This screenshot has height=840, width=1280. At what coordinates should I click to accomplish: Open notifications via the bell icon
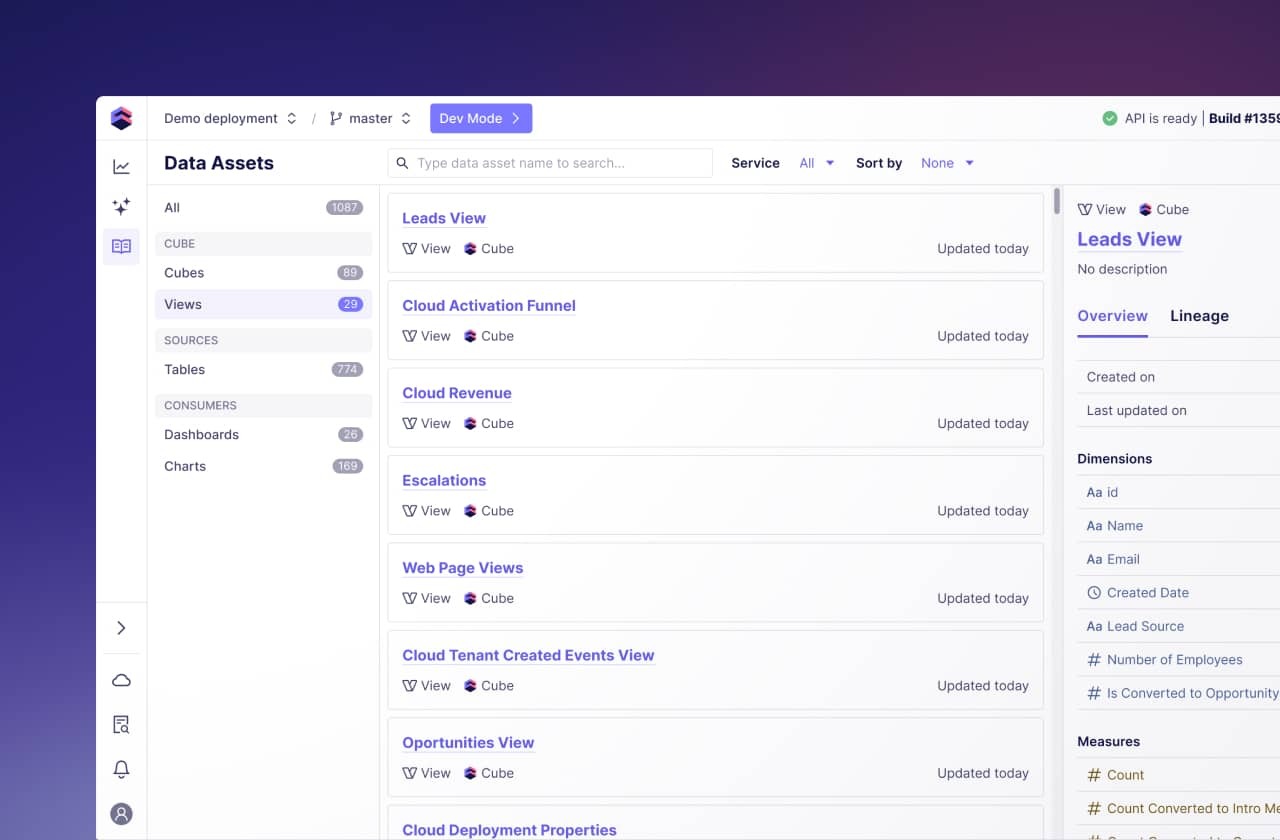tap(121, 769)
